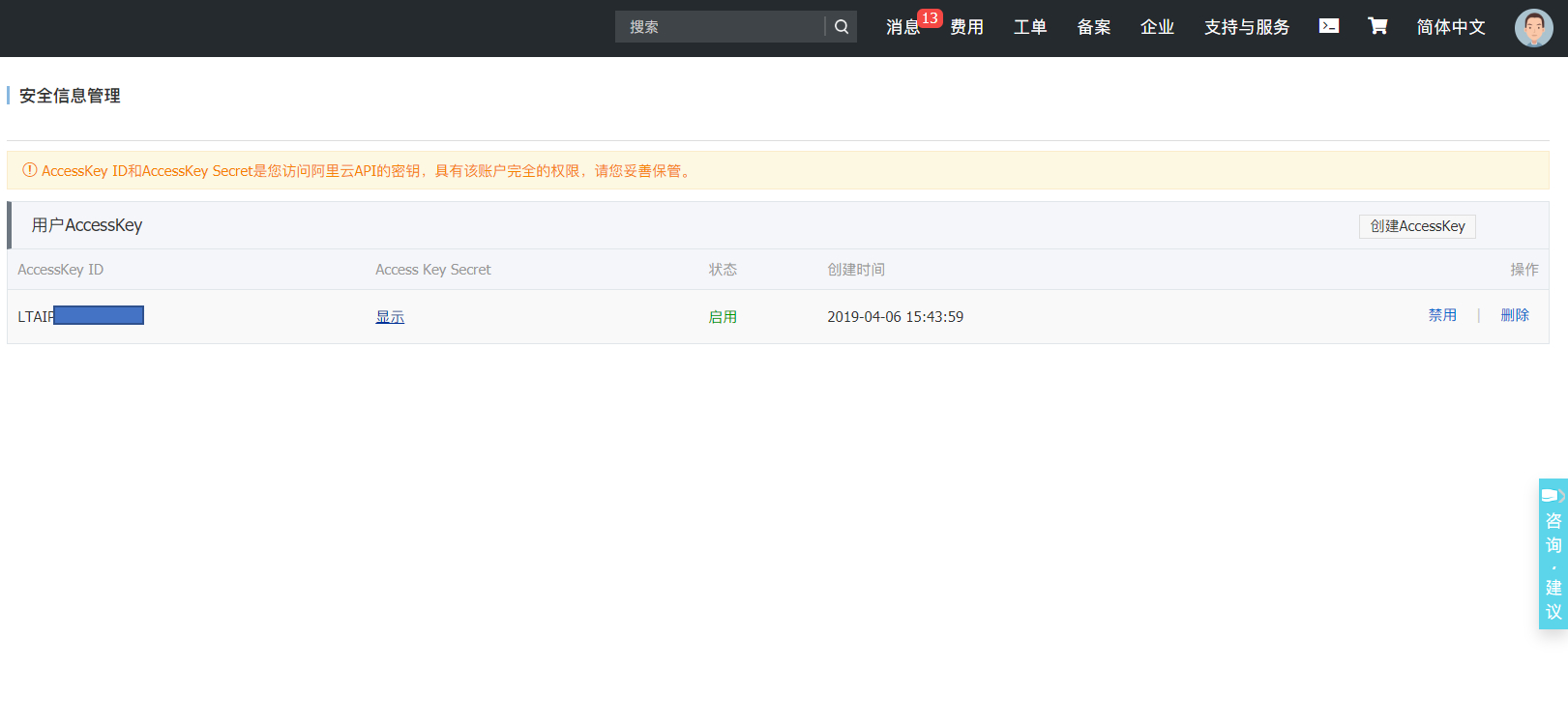The image size is (1568, 726).
Task: Expand the 简体中文 language selector
Action: click(1450, 27)
